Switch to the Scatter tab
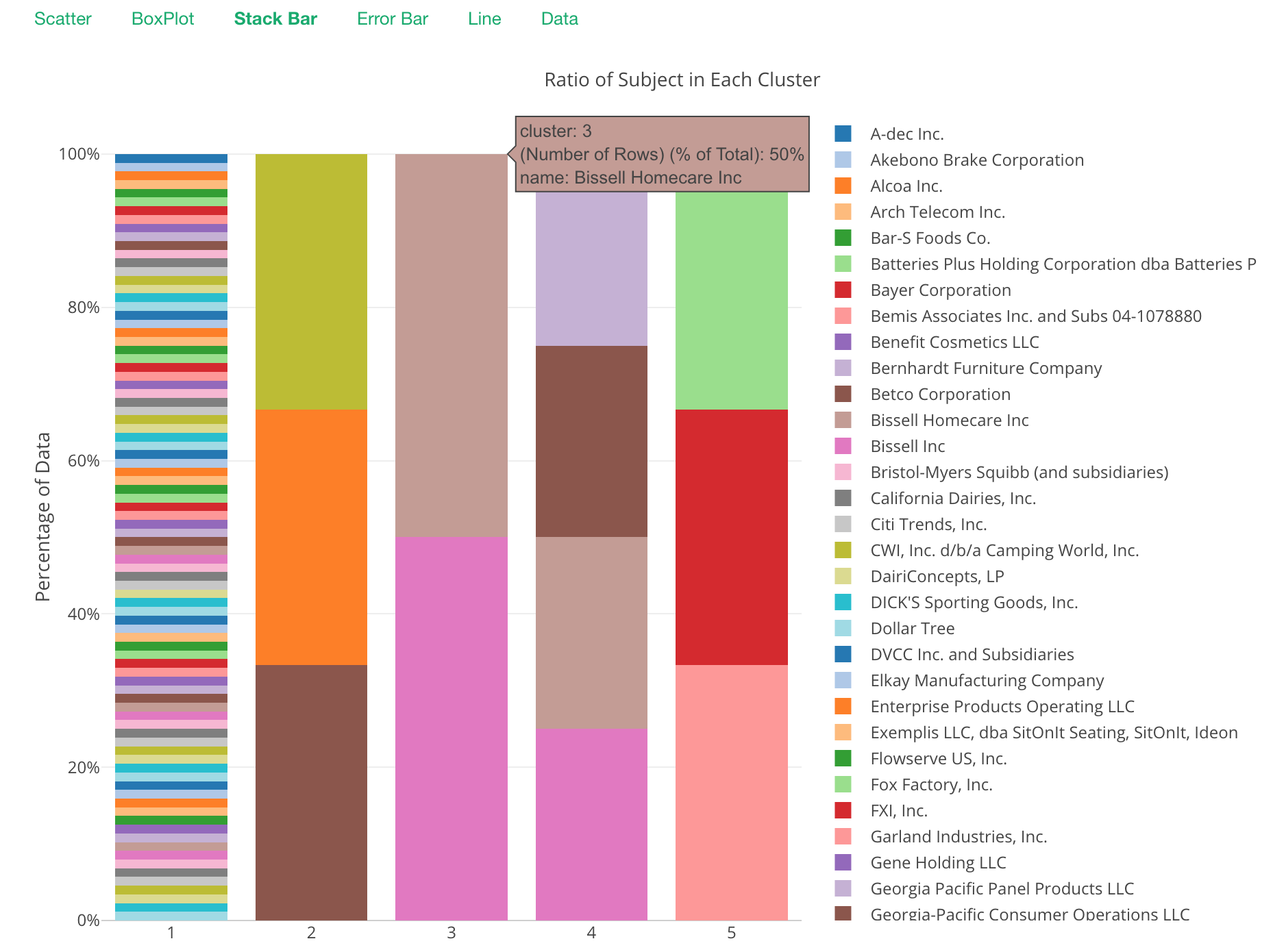 click(x=63, y=18)
